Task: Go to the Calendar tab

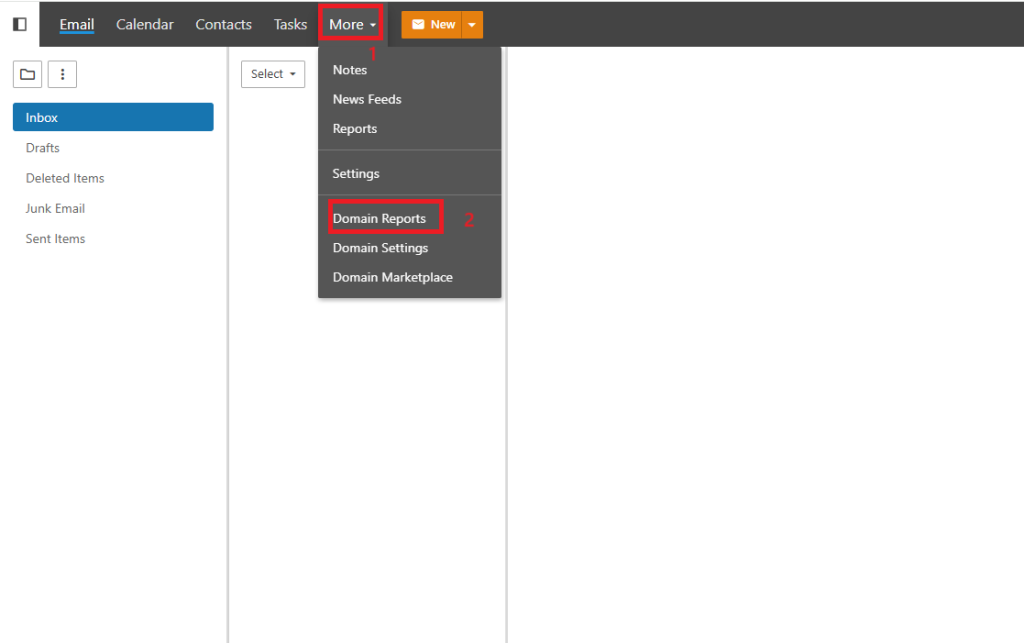Action: pos(145,25)
